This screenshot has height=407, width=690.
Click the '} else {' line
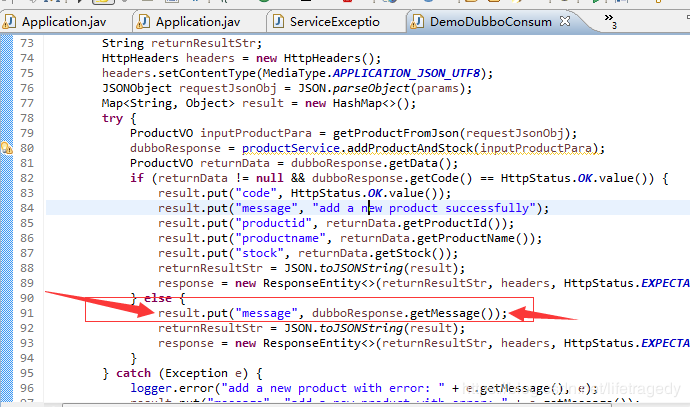[x=158, y=298]
